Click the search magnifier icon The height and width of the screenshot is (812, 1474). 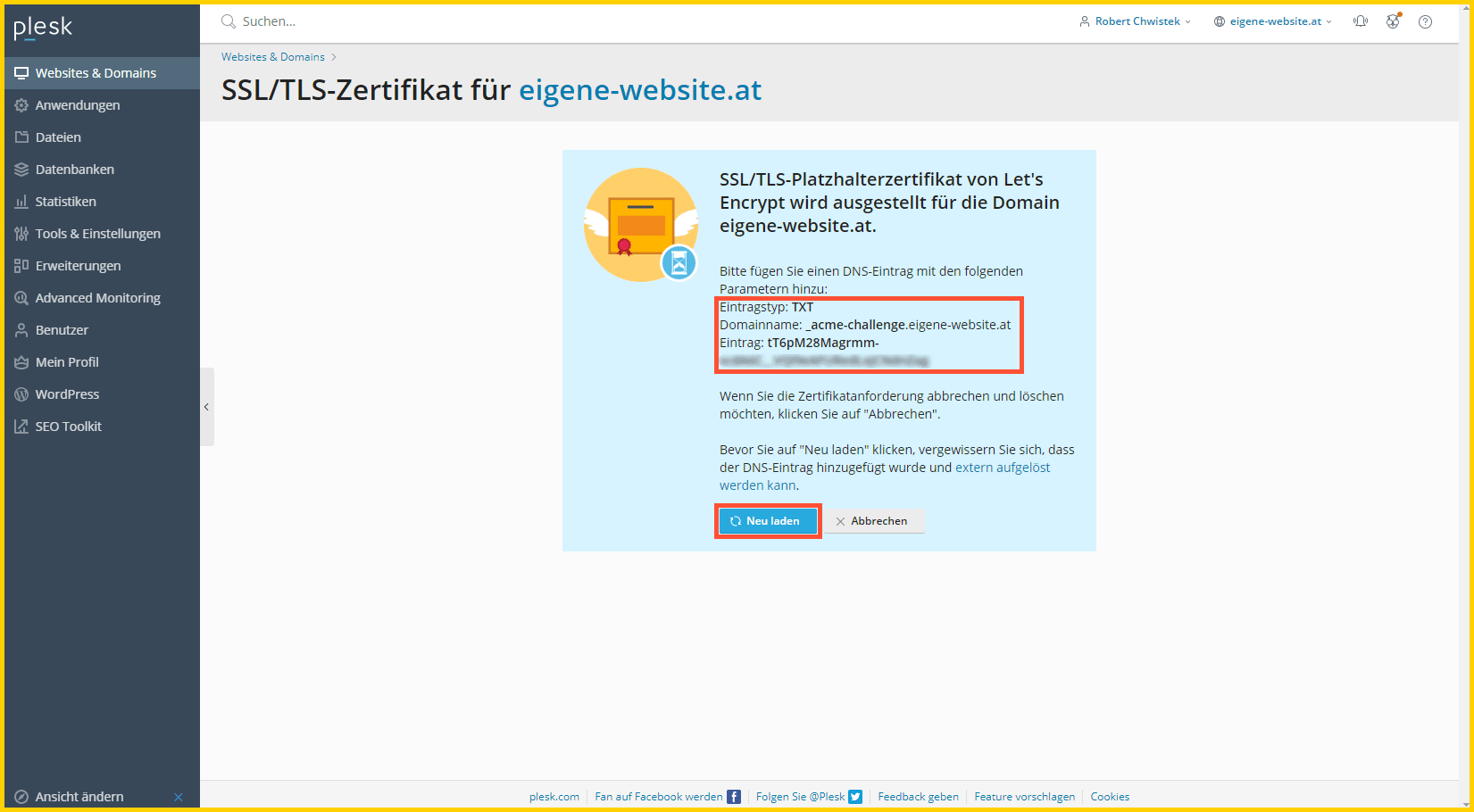(229, 21)
